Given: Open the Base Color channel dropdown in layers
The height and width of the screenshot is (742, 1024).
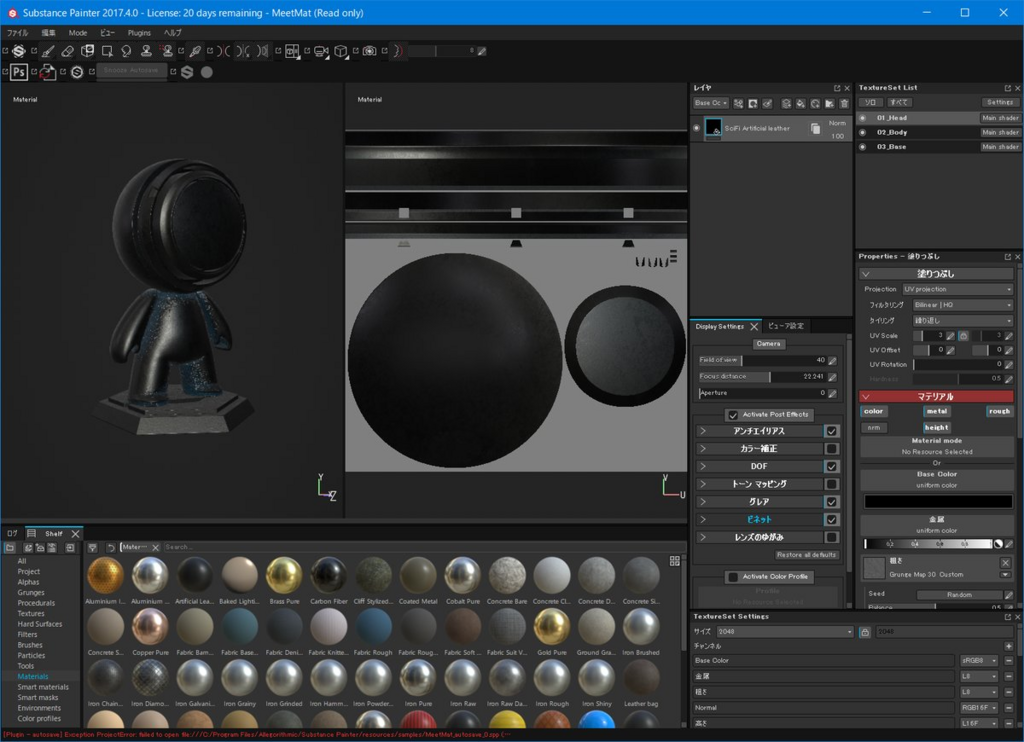Looking at the screenshot, I should coord(711,103).
